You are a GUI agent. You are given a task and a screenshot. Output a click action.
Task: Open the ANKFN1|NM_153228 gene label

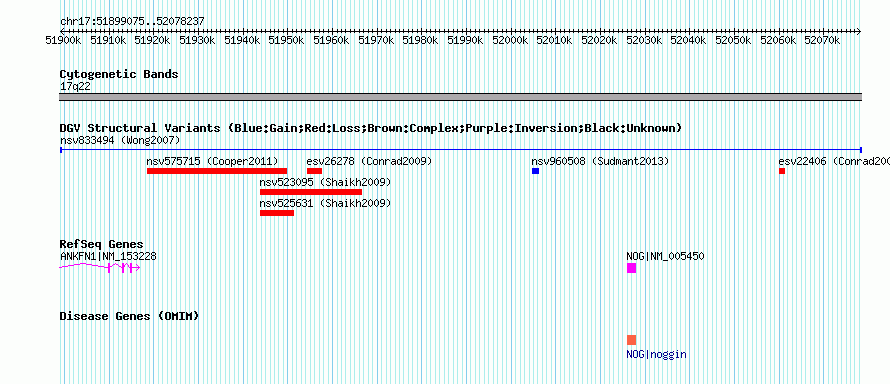pos(108,256)
